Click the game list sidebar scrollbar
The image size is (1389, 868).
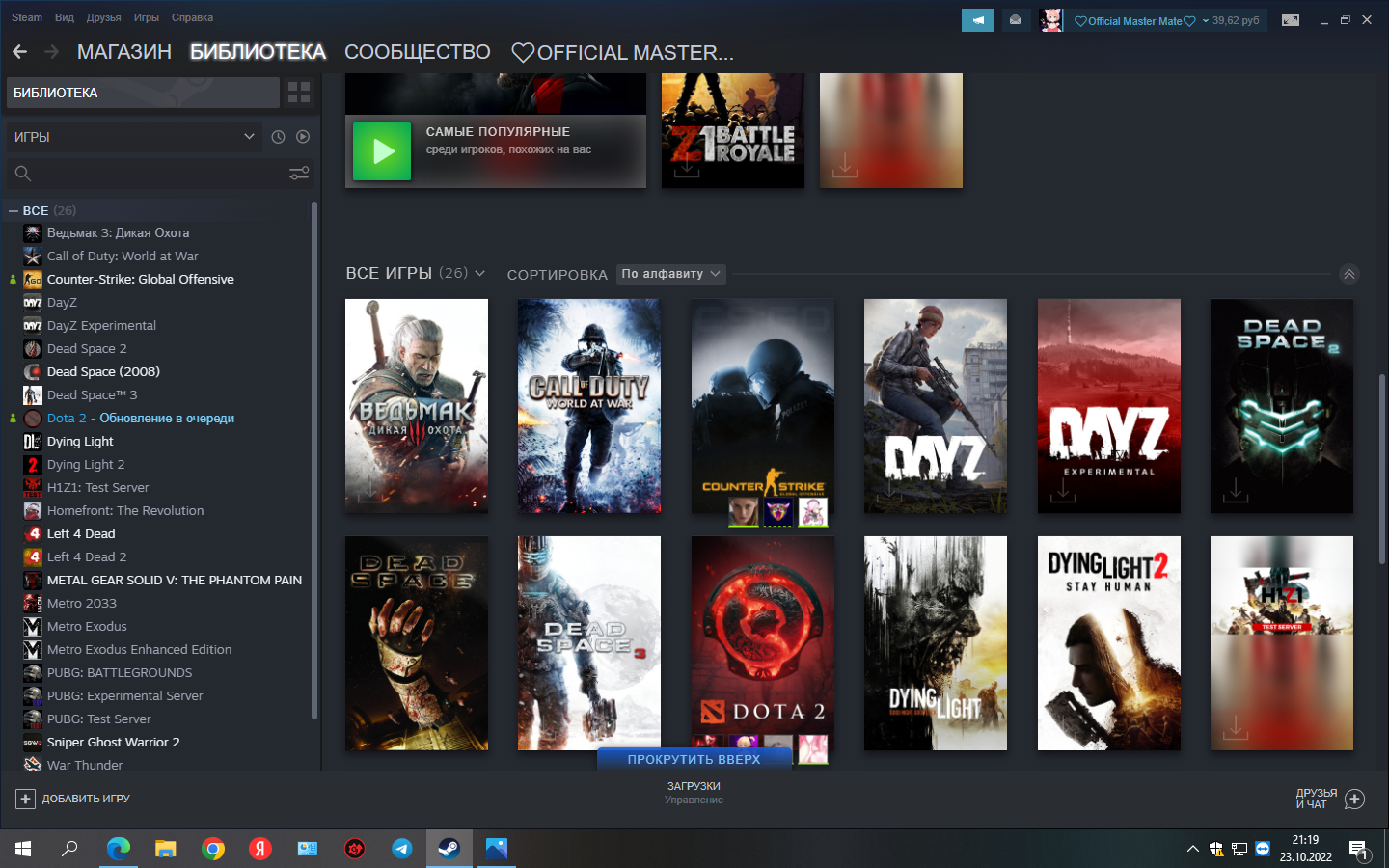[314, 461]
